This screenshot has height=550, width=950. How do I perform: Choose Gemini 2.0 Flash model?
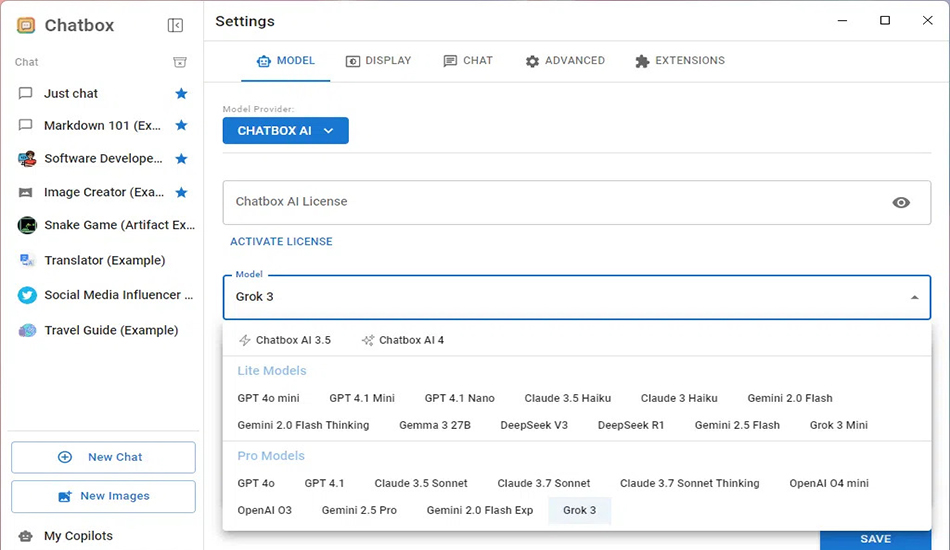tap(790, 398)
